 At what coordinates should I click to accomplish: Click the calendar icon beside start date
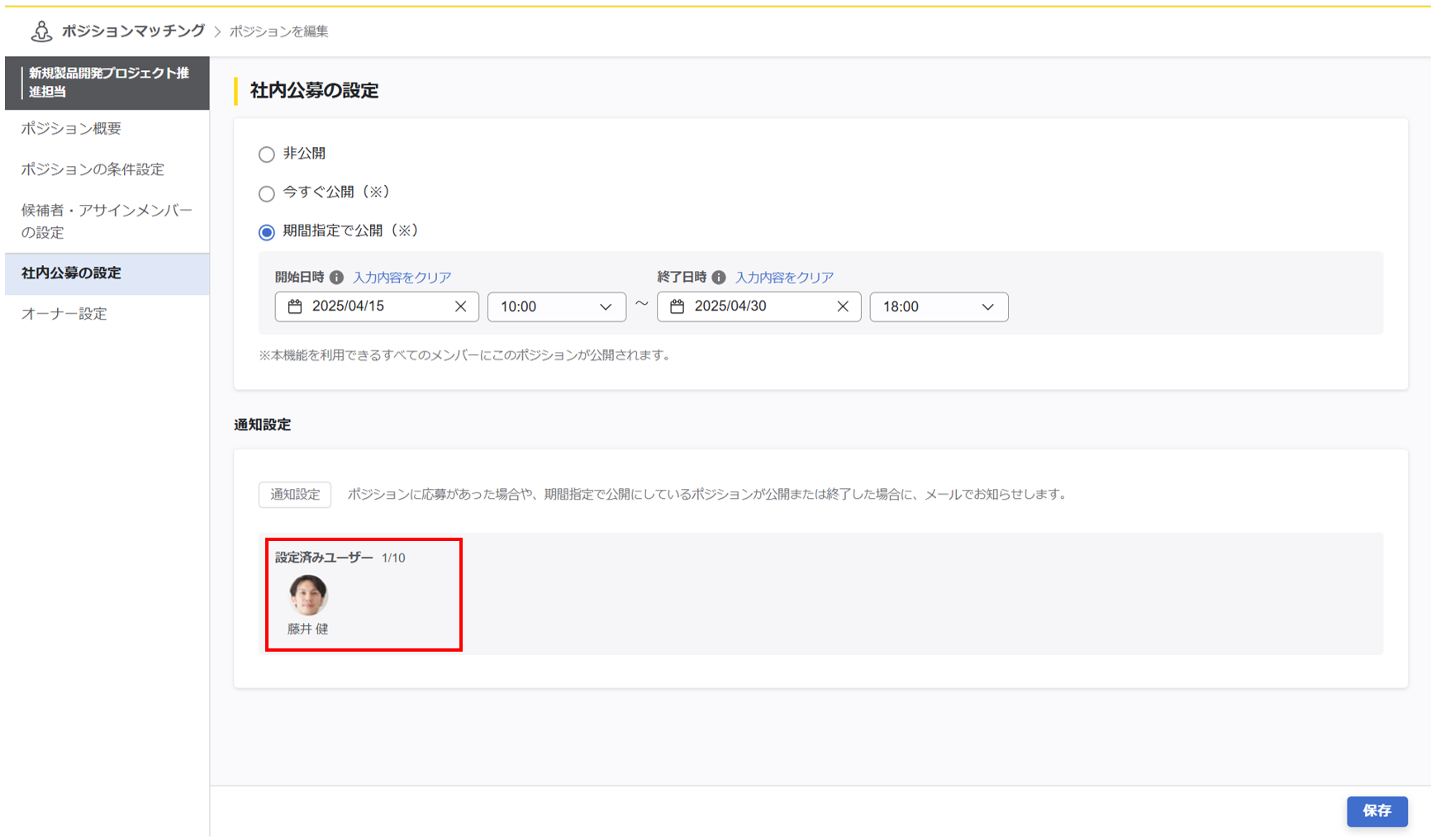[x=295, y=306]
